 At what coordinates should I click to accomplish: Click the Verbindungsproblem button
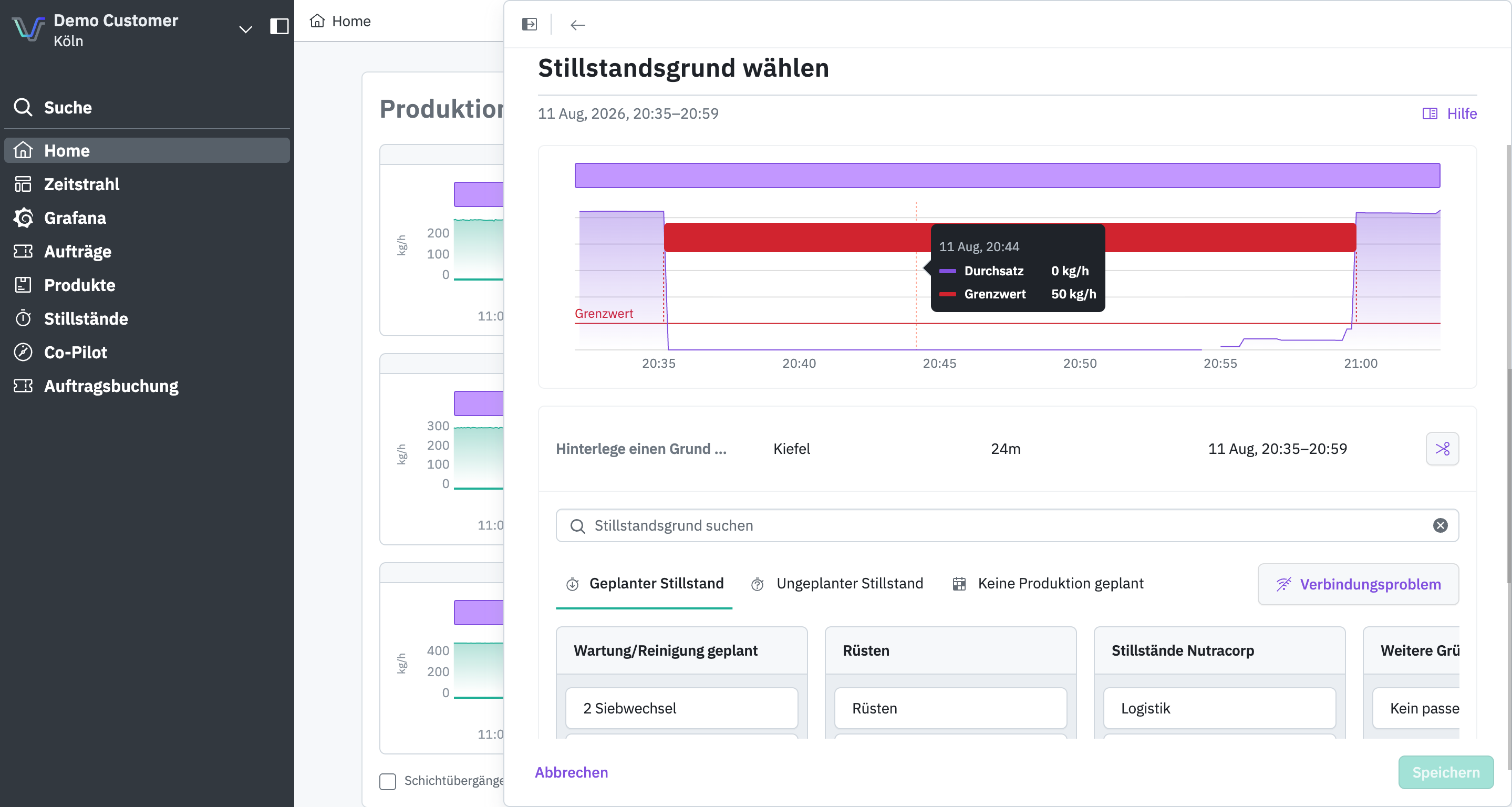1358,584
